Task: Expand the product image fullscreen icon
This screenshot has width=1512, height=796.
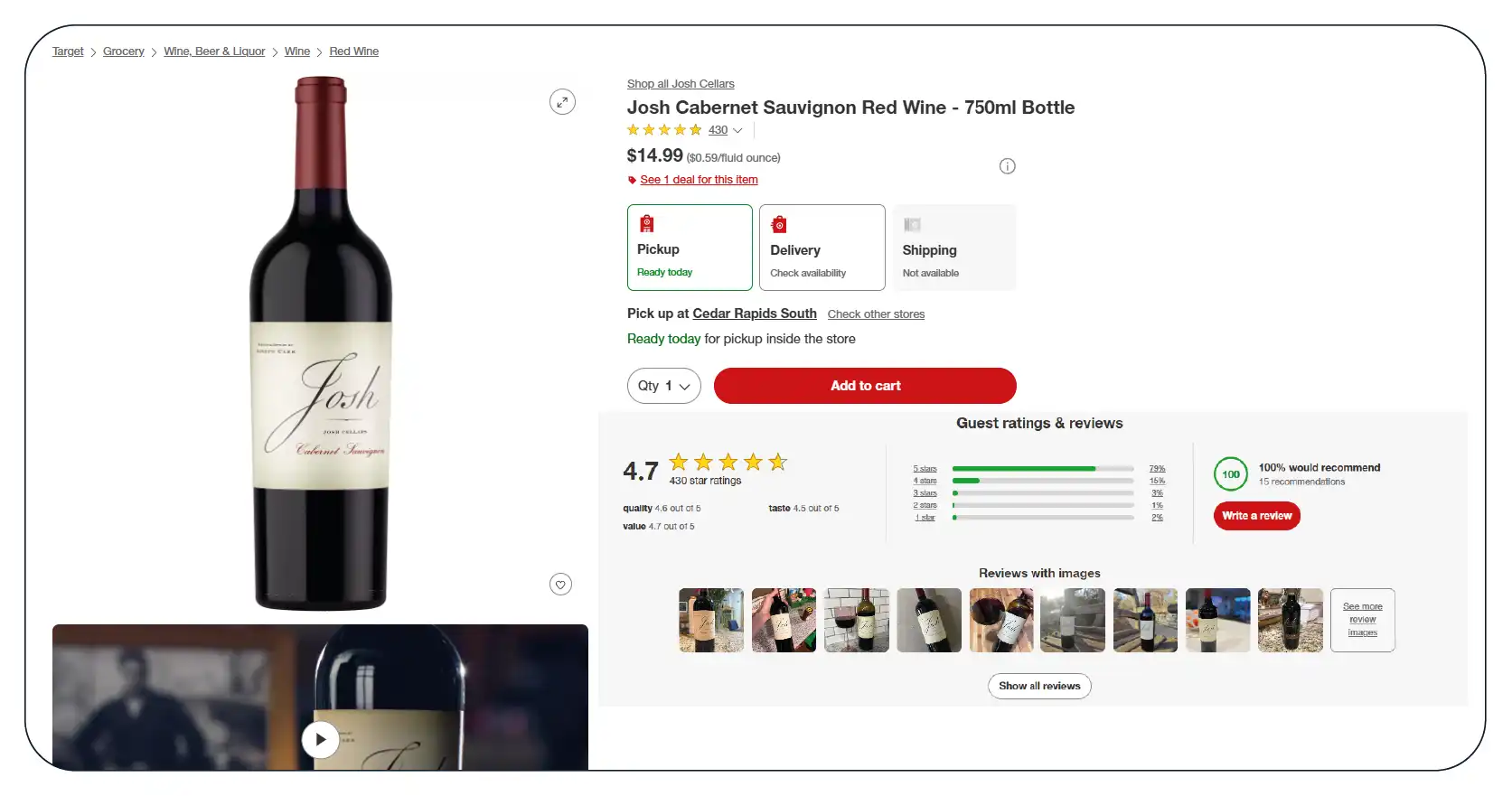Action: (x=562, y=102)
